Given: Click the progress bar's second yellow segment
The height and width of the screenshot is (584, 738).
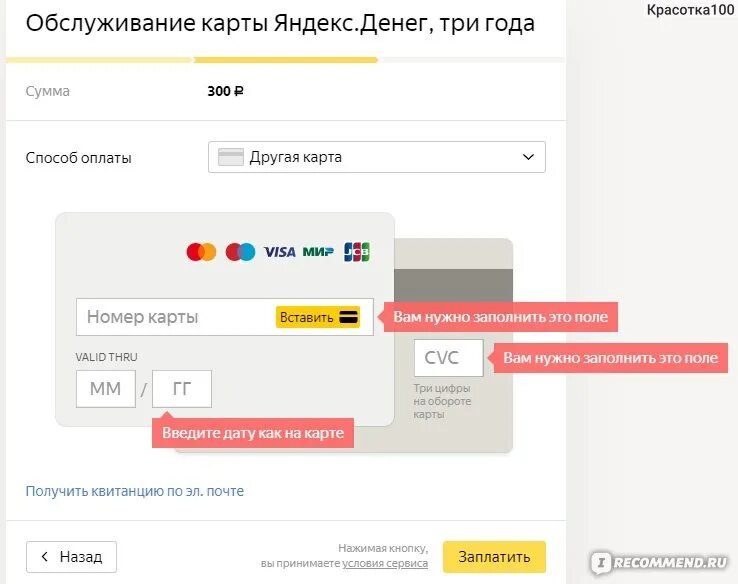Looking at the screenshot, I should point(286,60).
